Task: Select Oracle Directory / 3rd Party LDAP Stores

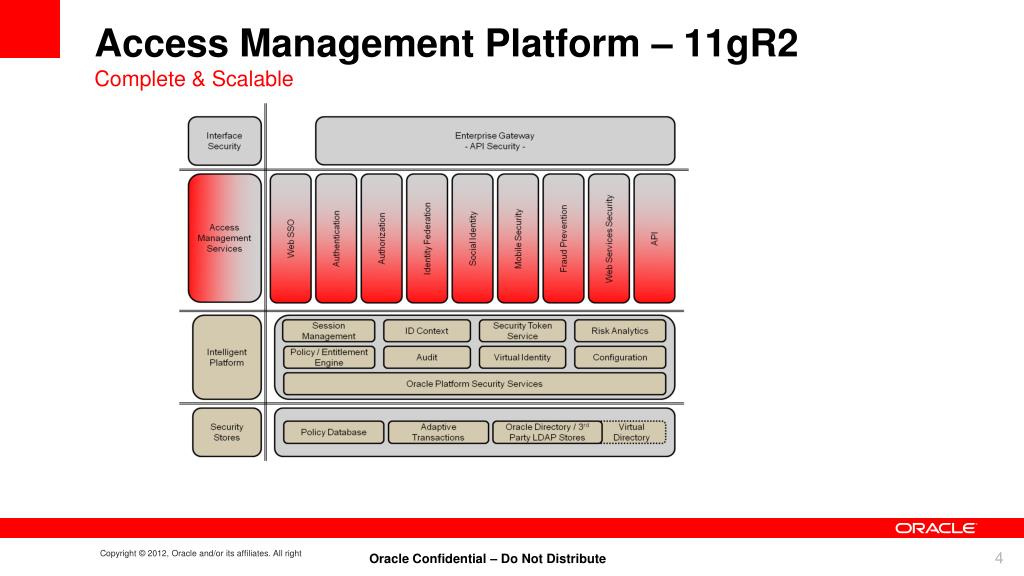Action: pyautogui.click(x=547, y=432)
